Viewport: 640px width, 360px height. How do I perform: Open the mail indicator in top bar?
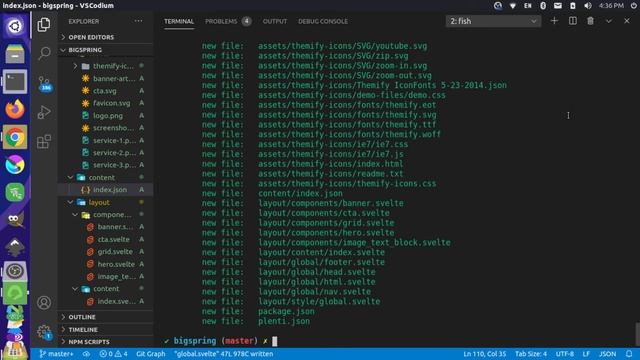click(x=558, y=6)
